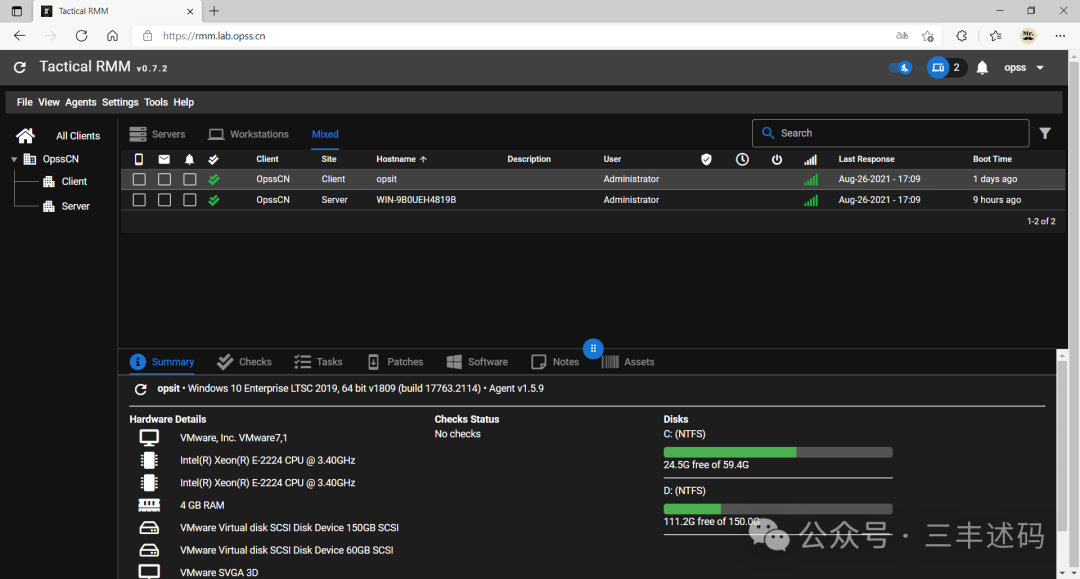Open the Notes tab
Image resolution: width=1080 pixels, height=579 pixels.
click(555, 361)
